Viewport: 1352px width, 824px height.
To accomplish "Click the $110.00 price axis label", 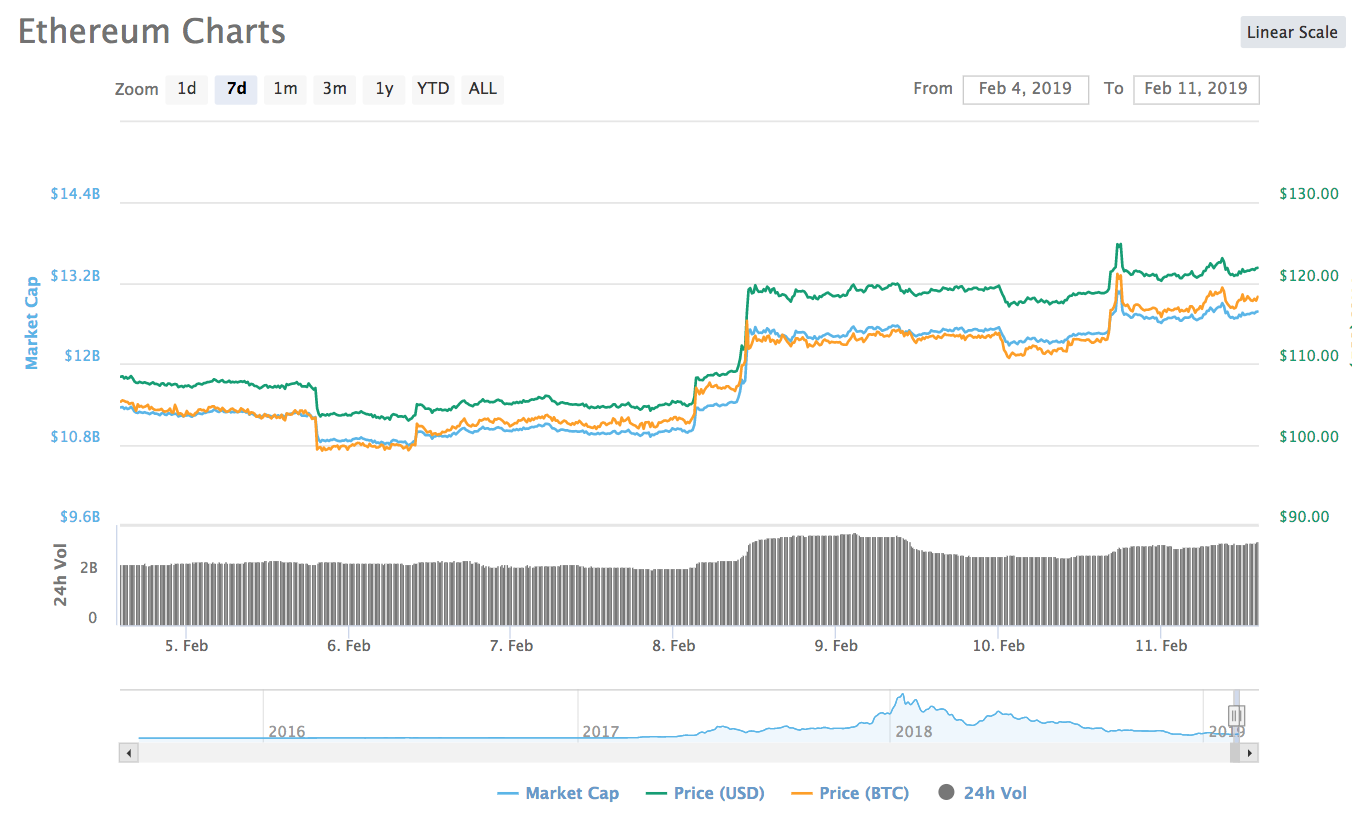I will (x=1309, y=355).
